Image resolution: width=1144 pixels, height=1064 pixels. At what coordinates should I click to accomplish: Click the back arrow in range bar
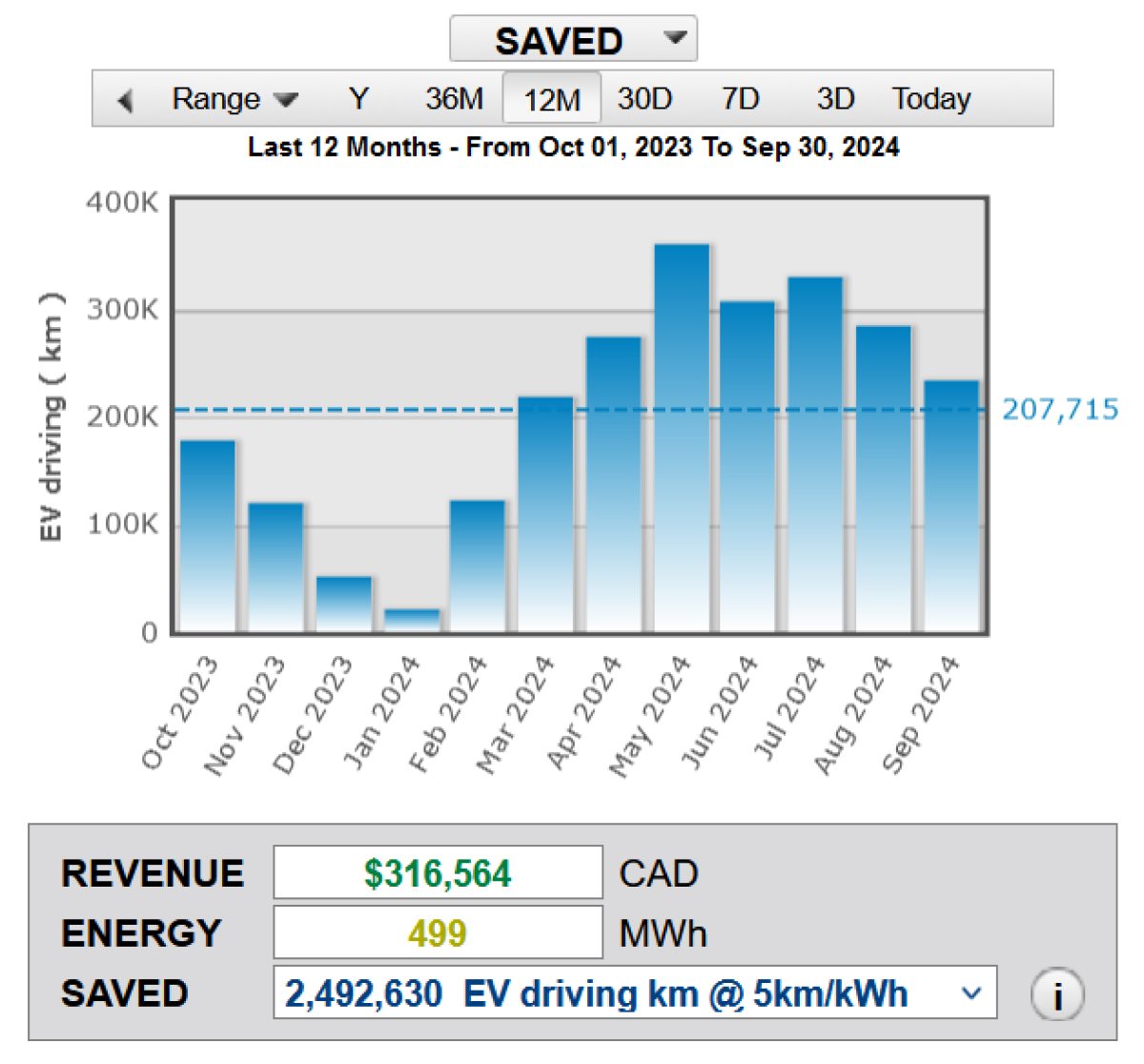(125, 99)
